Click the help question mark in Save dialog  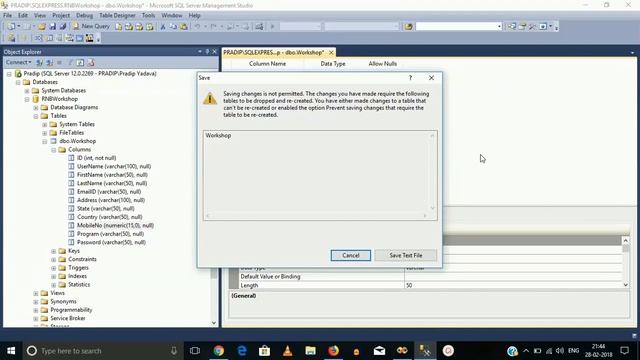pyautogui.click(x=410, y=78)
